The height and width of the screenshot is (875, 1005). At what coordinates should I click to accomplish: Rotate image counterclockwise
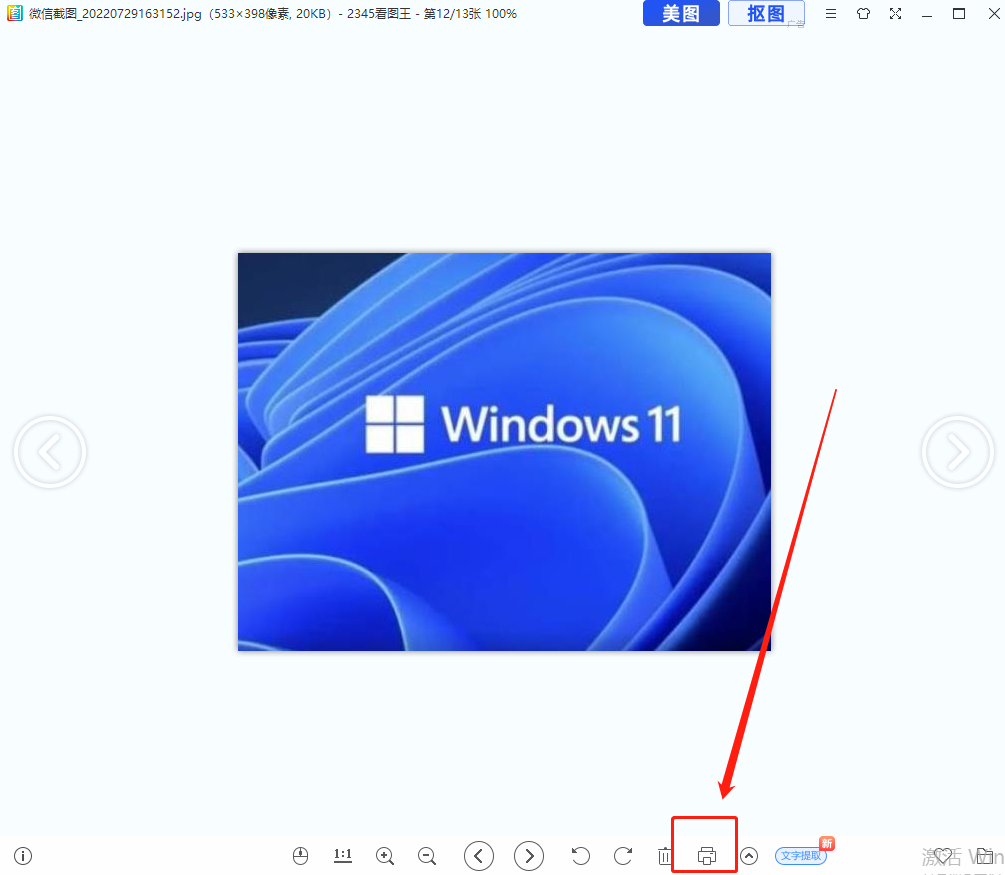pyautogui.click(x=580, y=856)
